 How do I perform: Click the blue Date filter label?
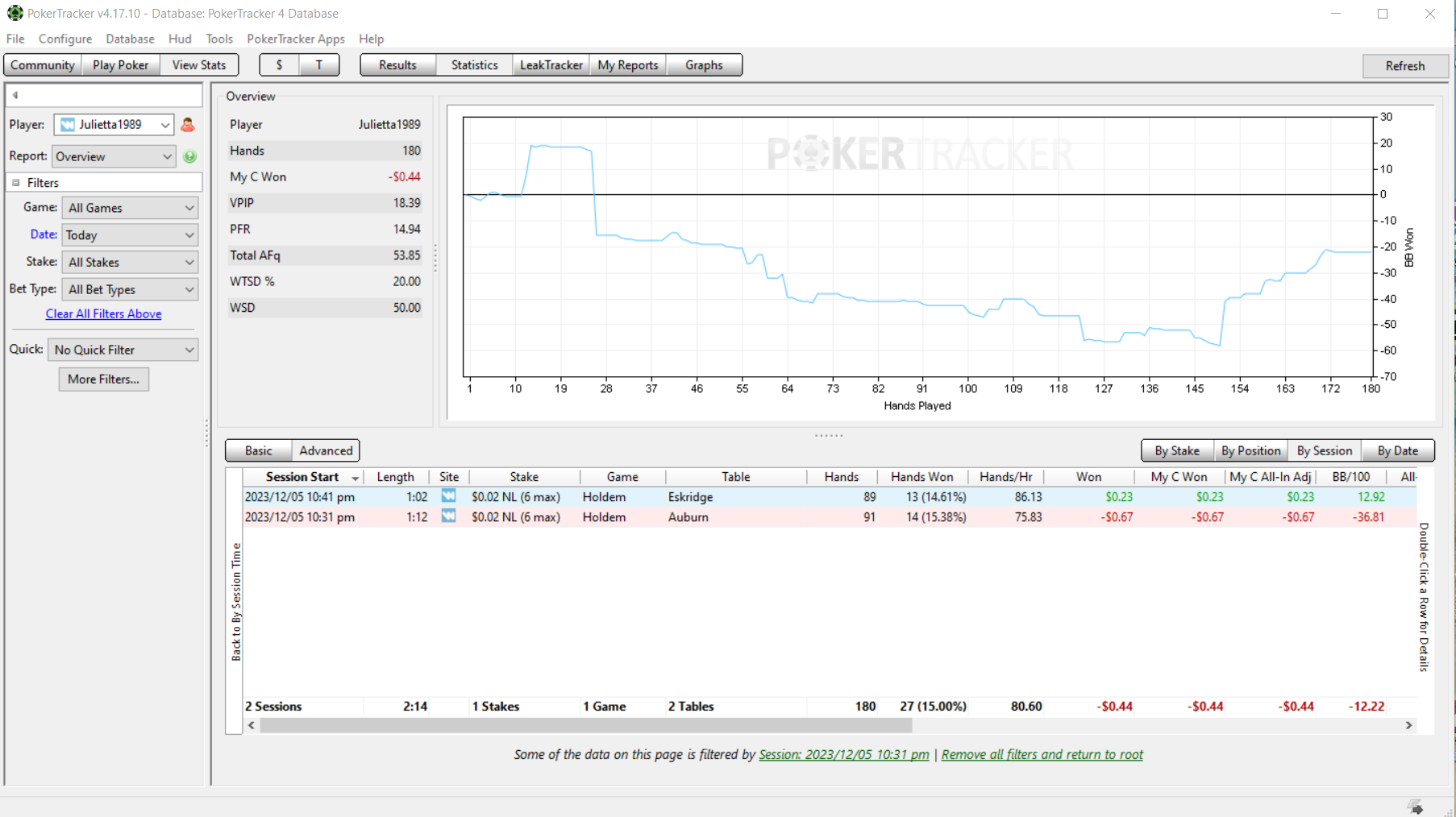[x=44, y=234]
